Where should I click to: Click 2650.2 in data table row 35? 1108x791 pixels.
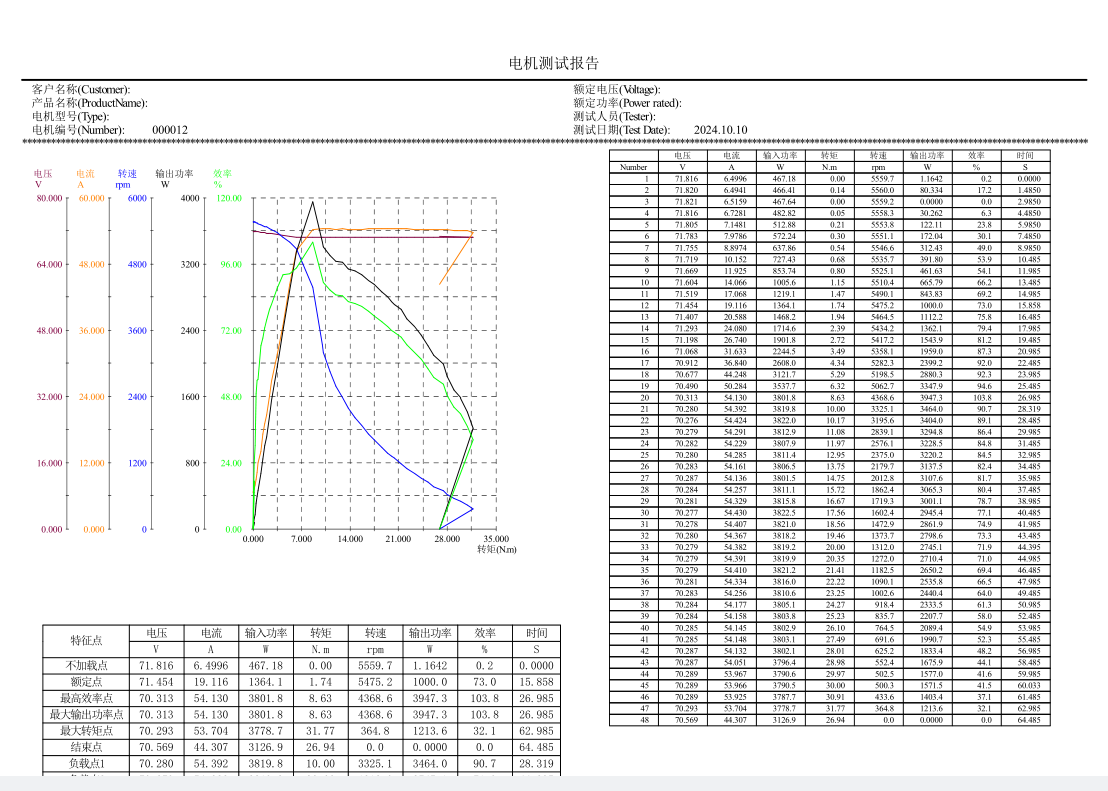(931, 570)
